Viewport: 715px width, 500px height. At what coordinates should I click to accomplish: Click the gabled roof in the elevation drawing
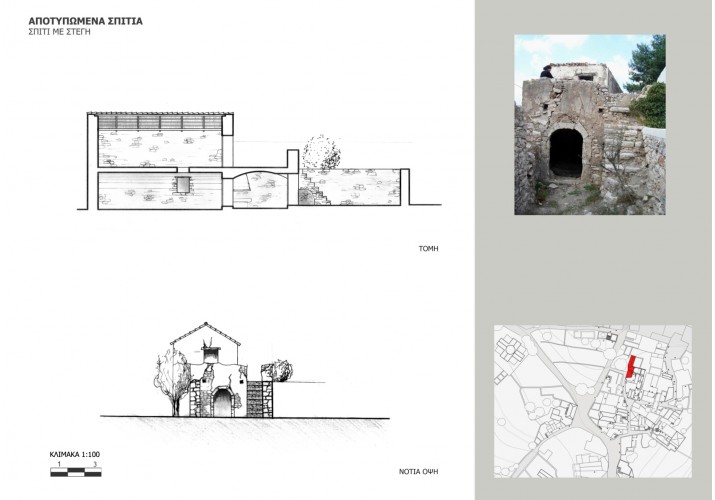tap(206, 333)
